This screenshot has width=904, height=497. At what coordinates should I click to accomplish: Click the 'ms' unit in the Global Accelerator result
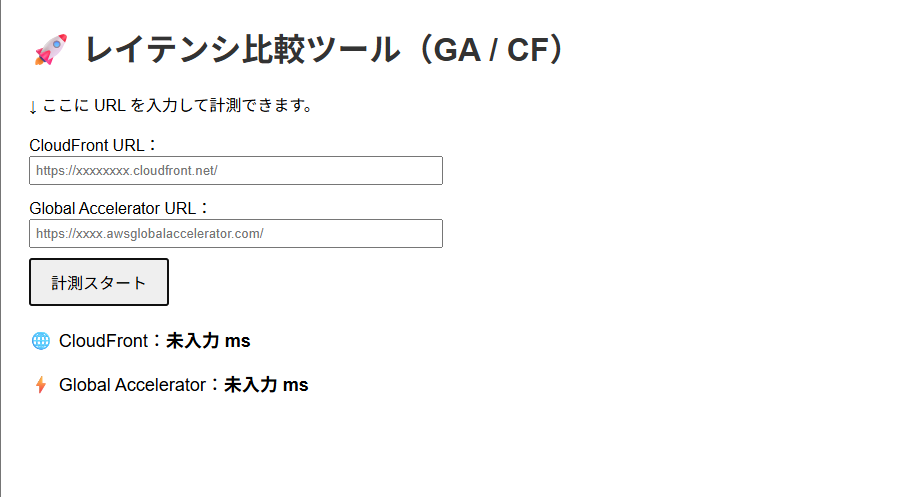pos(296,385)
